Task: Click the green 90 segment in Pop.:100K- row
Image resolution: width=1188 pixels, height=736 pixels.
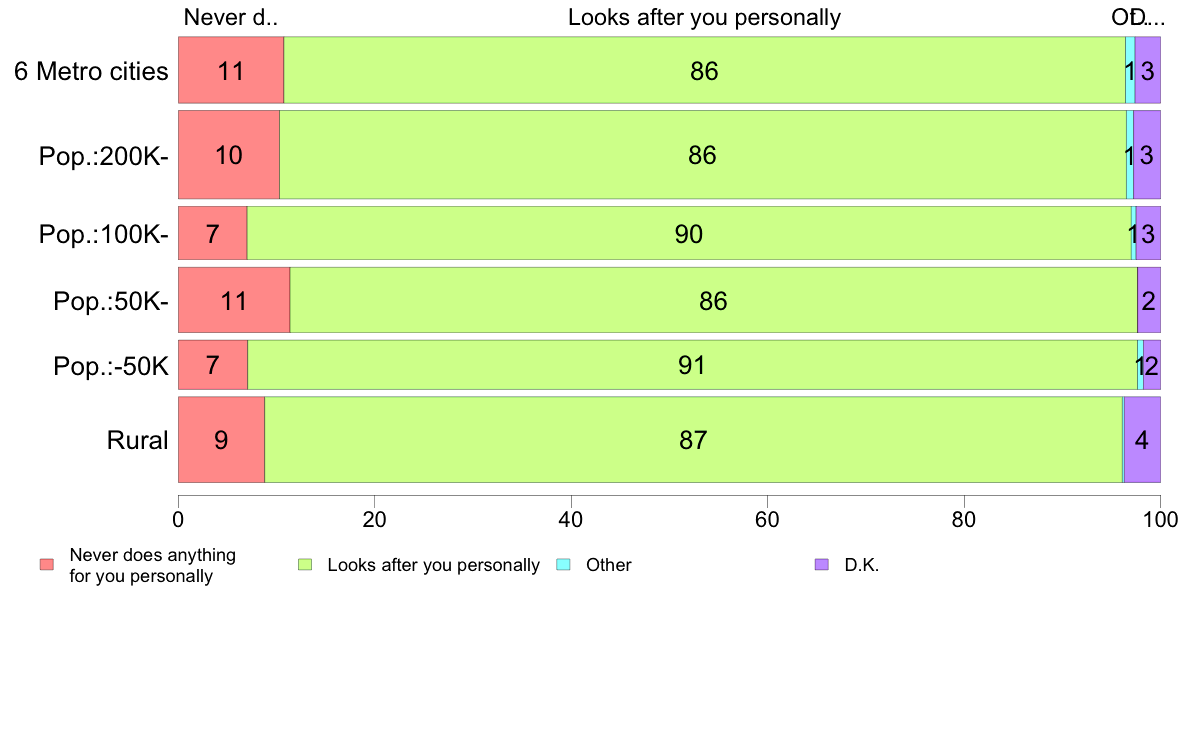Action: click(689, 233)
